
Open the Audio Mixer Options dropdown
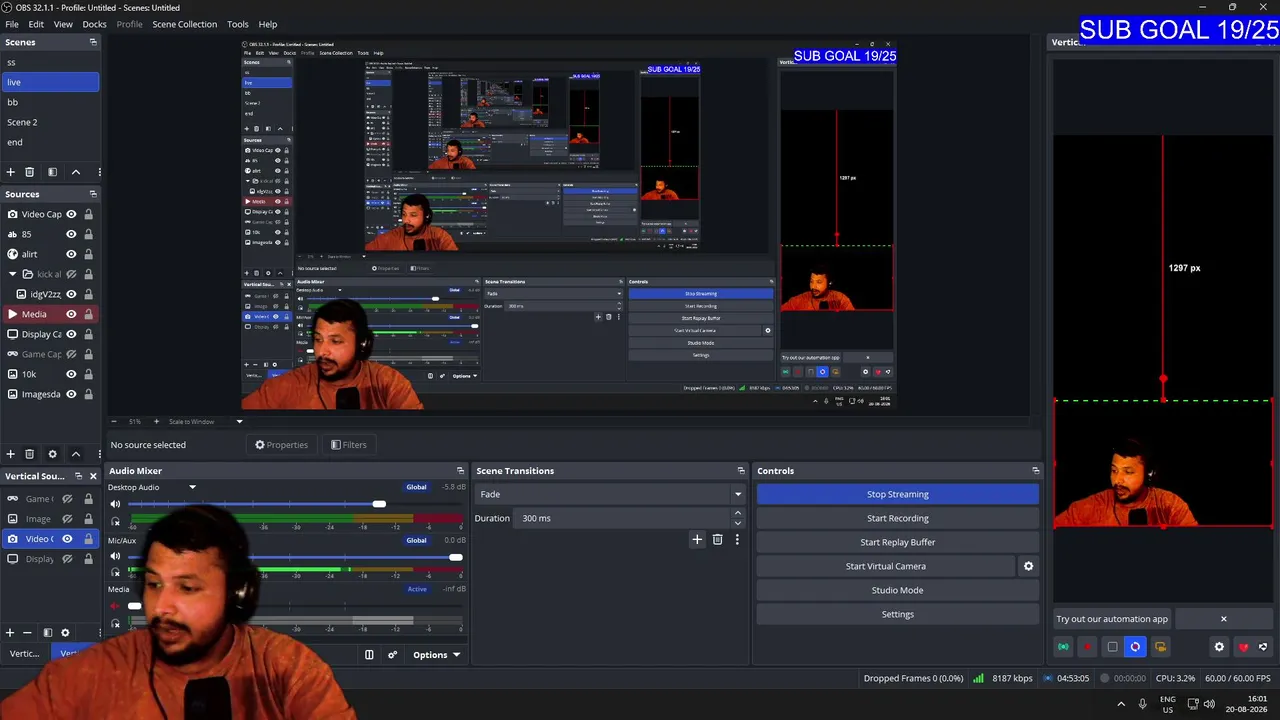(436, 655)
